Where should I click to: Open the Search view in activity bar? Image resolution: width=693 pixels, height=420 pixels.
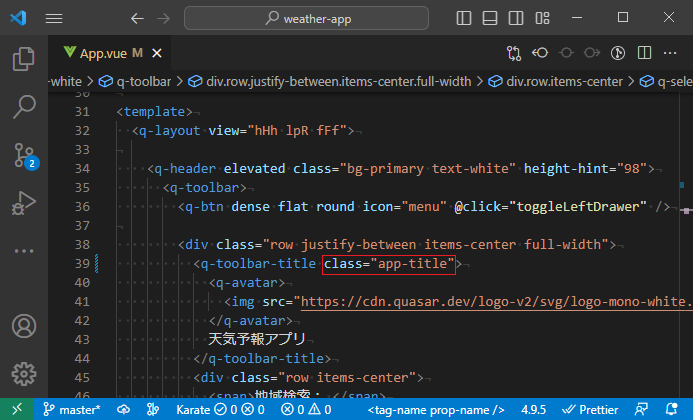[x=23, y=107]
